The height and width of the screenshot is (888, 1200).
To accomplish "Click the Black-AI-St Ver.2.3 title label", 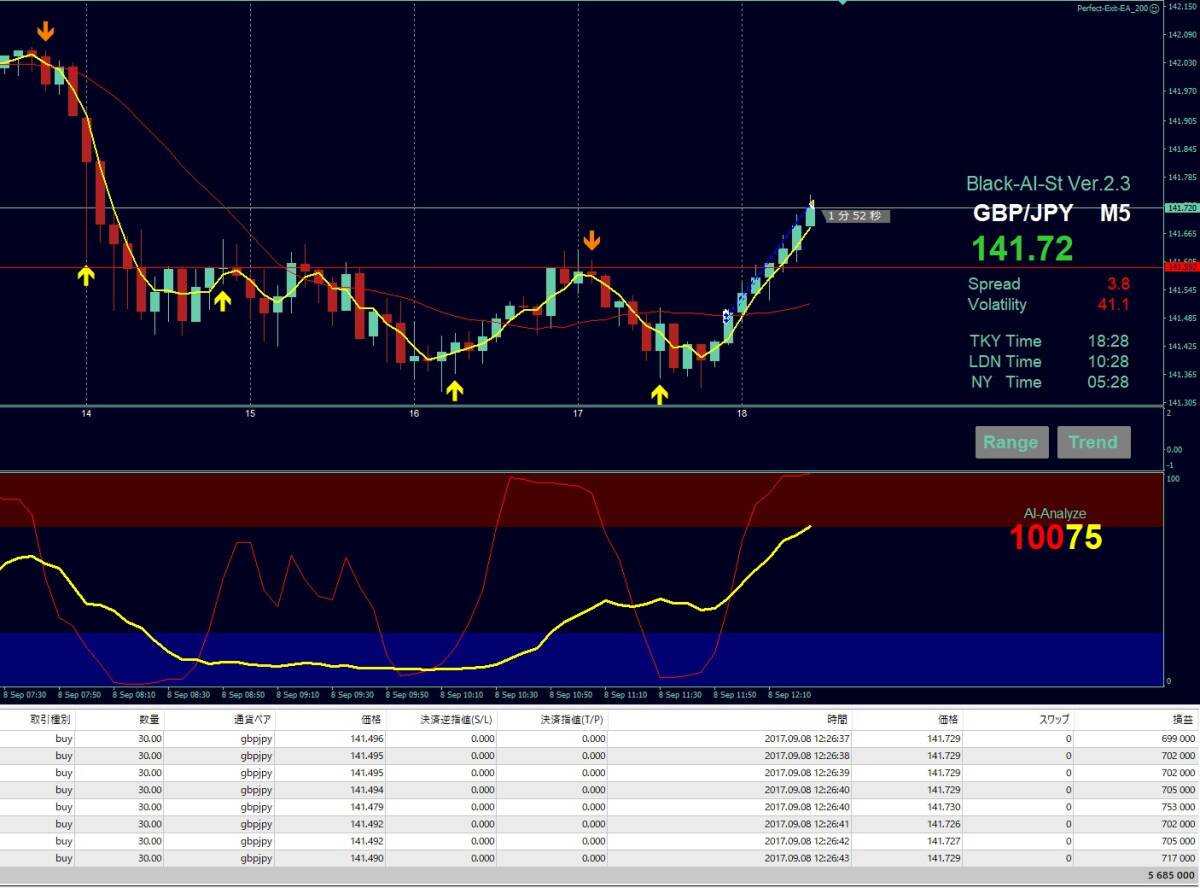I will pyautogui.click(x=1048, y=184).
